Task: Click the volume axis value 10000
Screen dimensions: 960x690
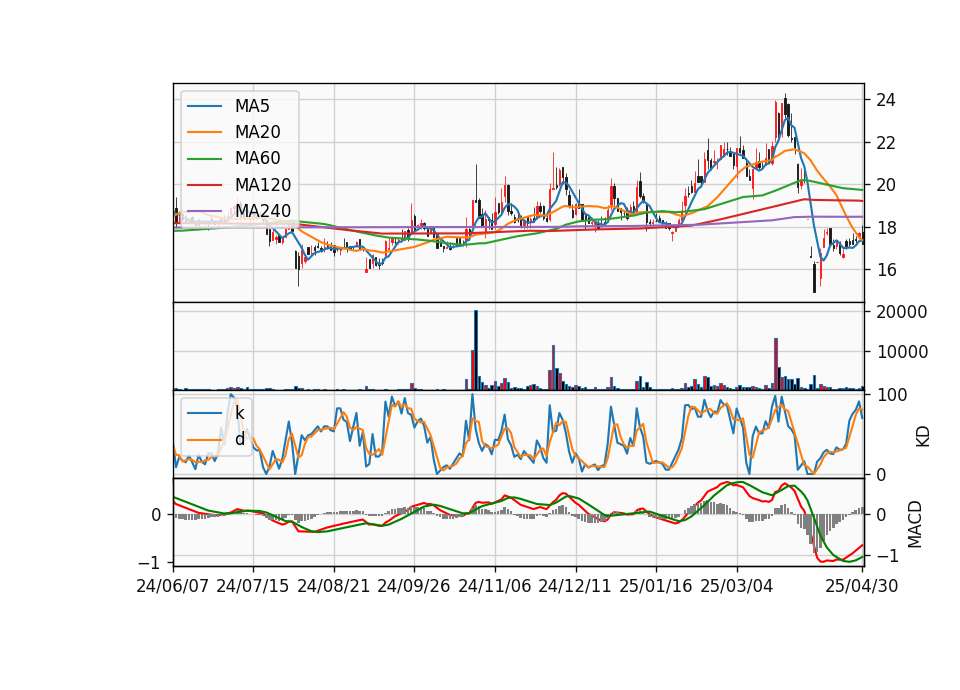Action: tap(902, 353)
